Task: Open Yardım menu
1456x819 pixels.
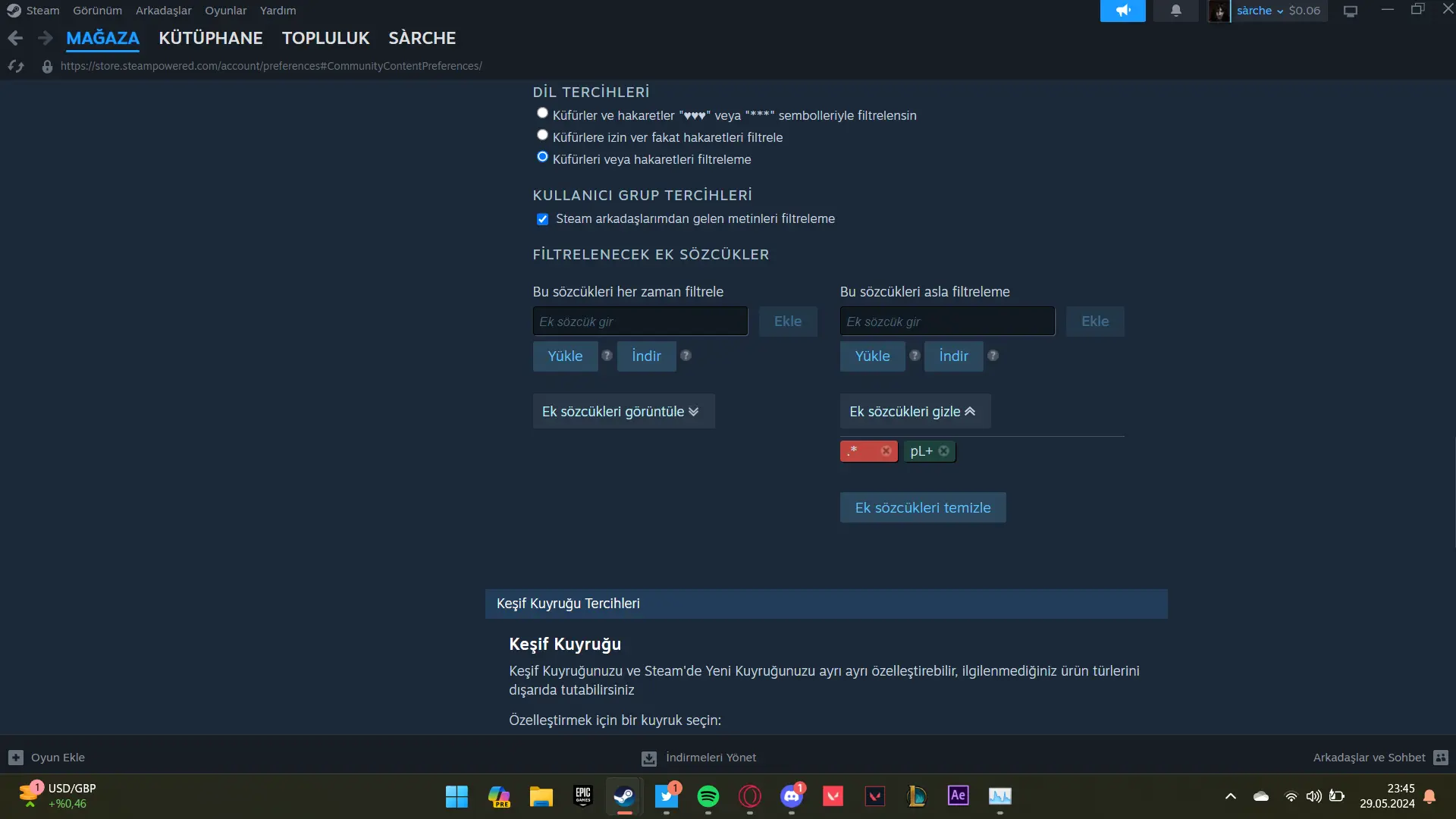Action: (x=278, y=11)
